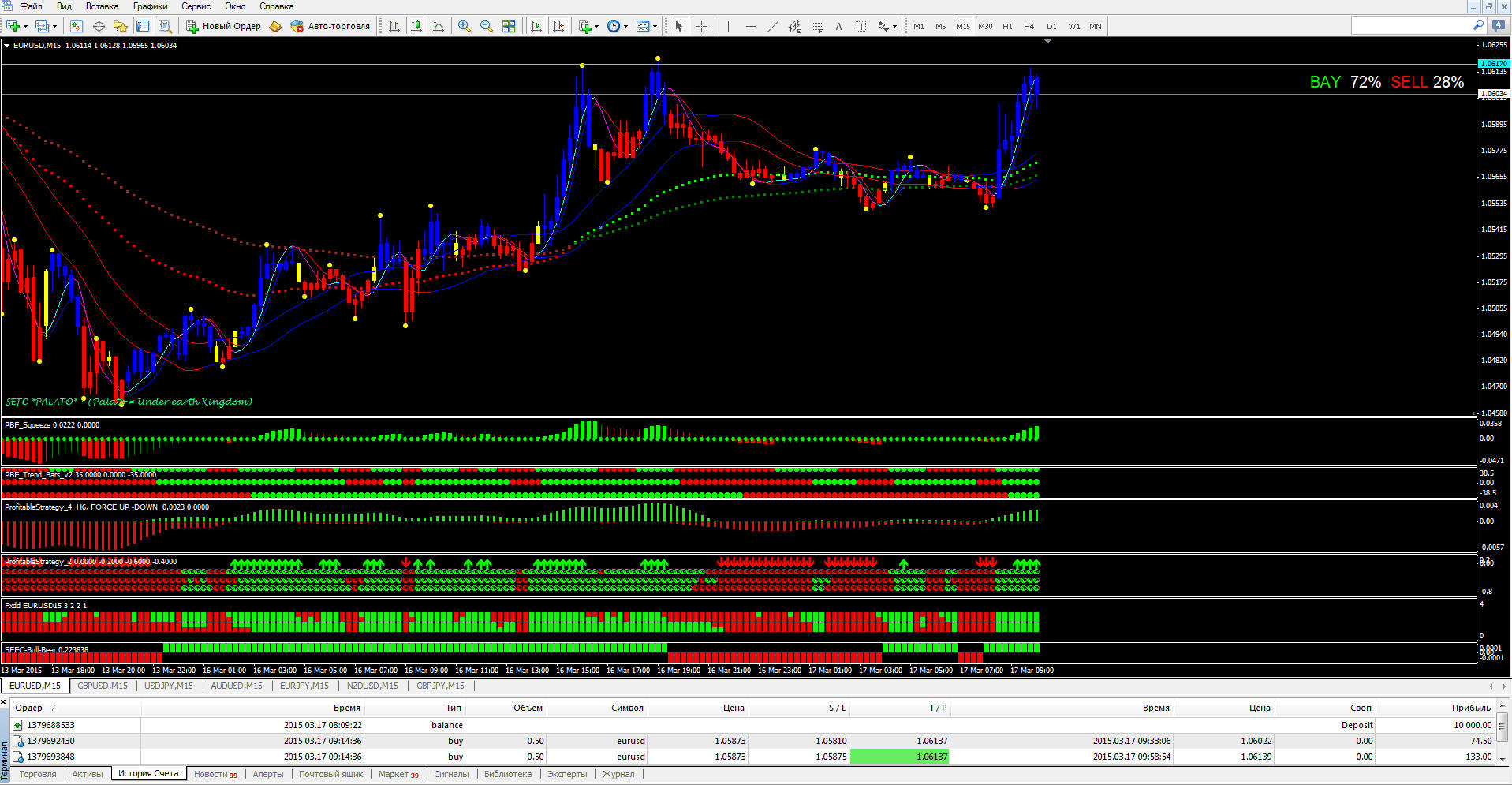The height and width of the screenshot is (785, 1512).
Task: Toggle chart auto scroll
Action: pyautogui.click(x=536, y=26)
